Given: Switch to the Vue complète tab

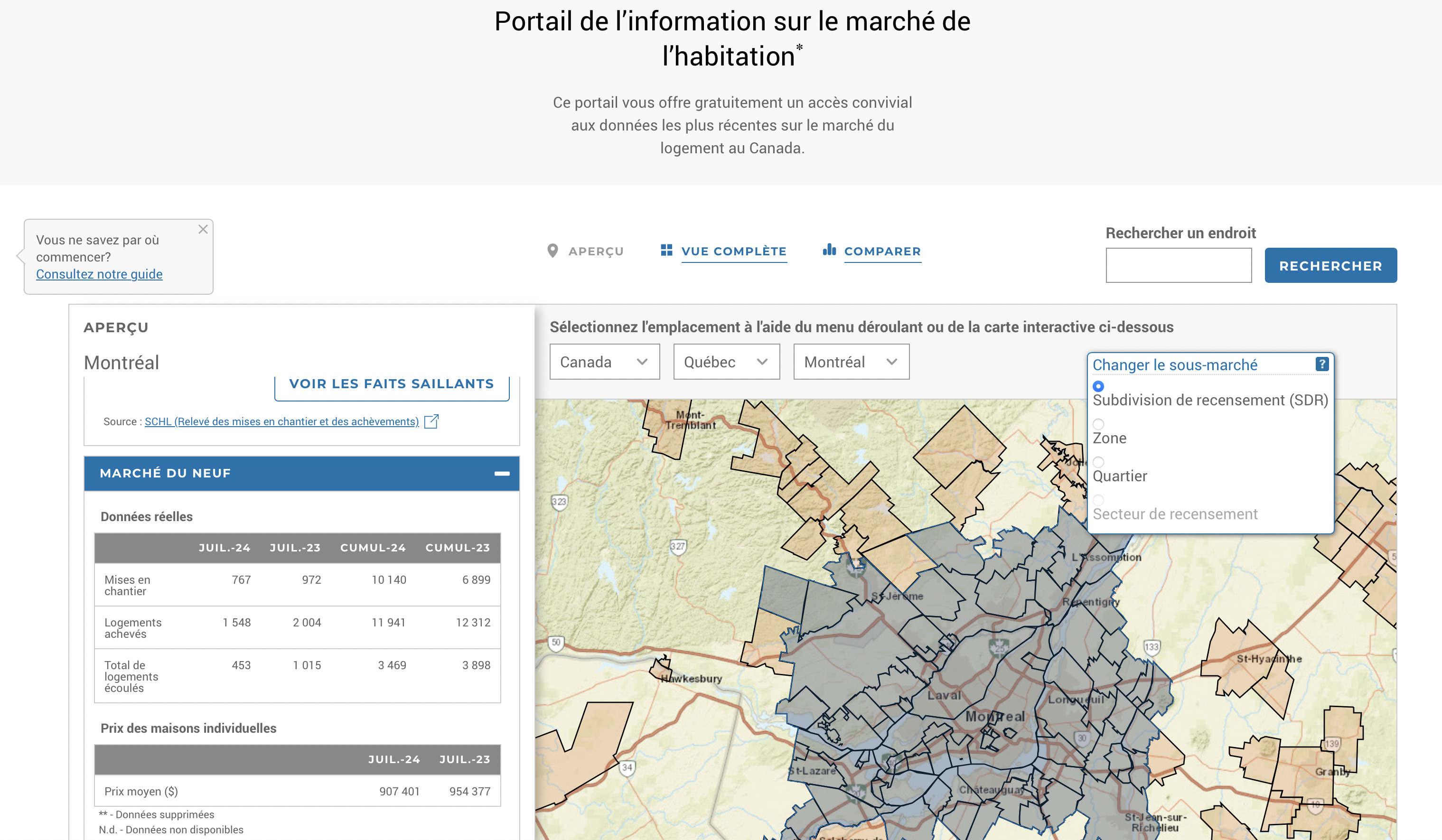Looking at the screenshot, I should (x=734, y=251).
